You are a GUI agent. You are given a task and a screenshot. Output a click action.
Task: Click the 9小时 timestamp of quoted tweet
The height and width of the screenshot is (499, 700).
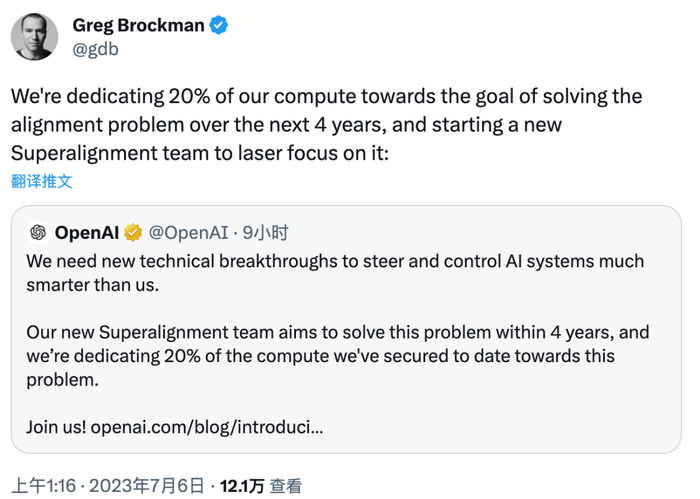pos(267,233)
